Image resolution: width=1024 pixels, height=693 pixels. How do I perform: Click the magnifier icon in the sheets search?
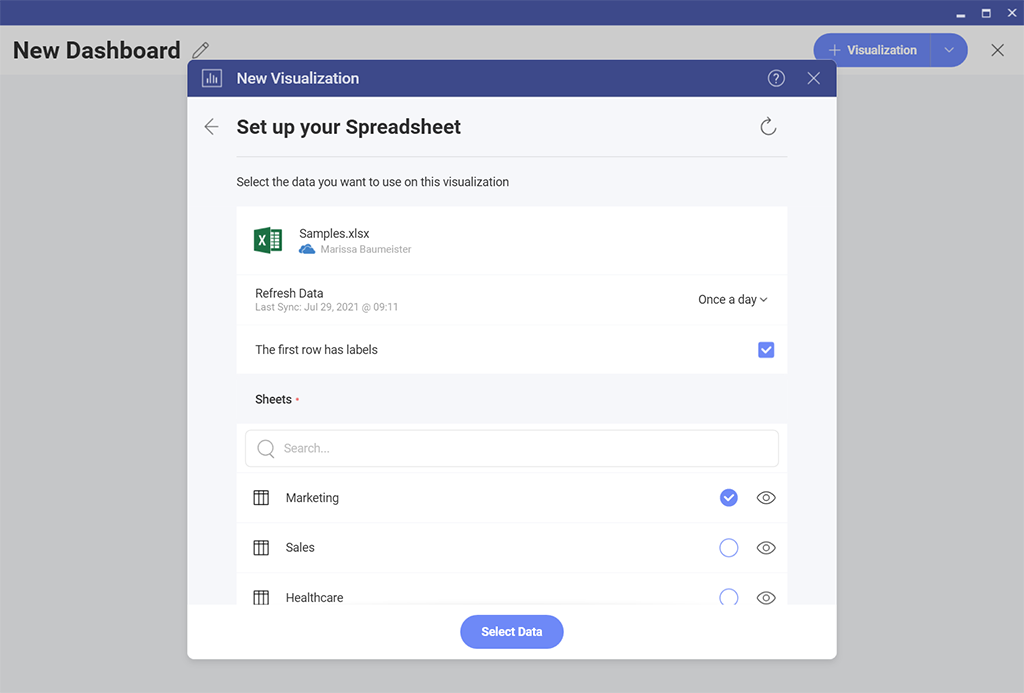[266, 449]
